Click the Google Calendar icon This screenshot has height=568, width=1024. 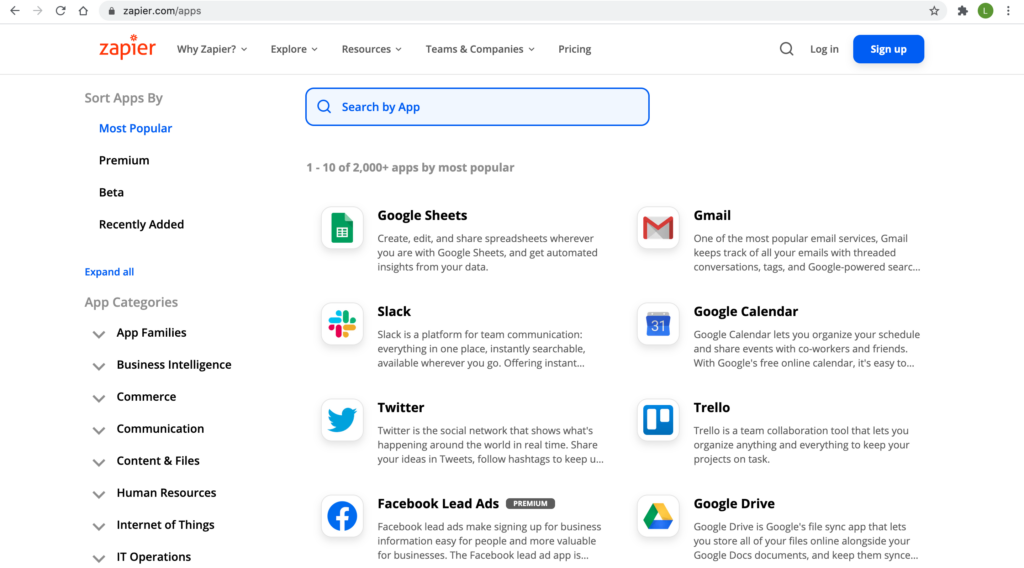point(658,324)
